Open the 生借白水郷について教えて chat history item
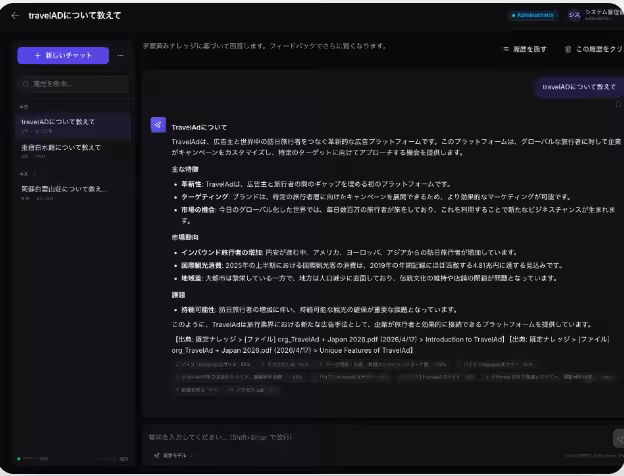The height and width of the screenshot is (476, 624). click(73, 151)
